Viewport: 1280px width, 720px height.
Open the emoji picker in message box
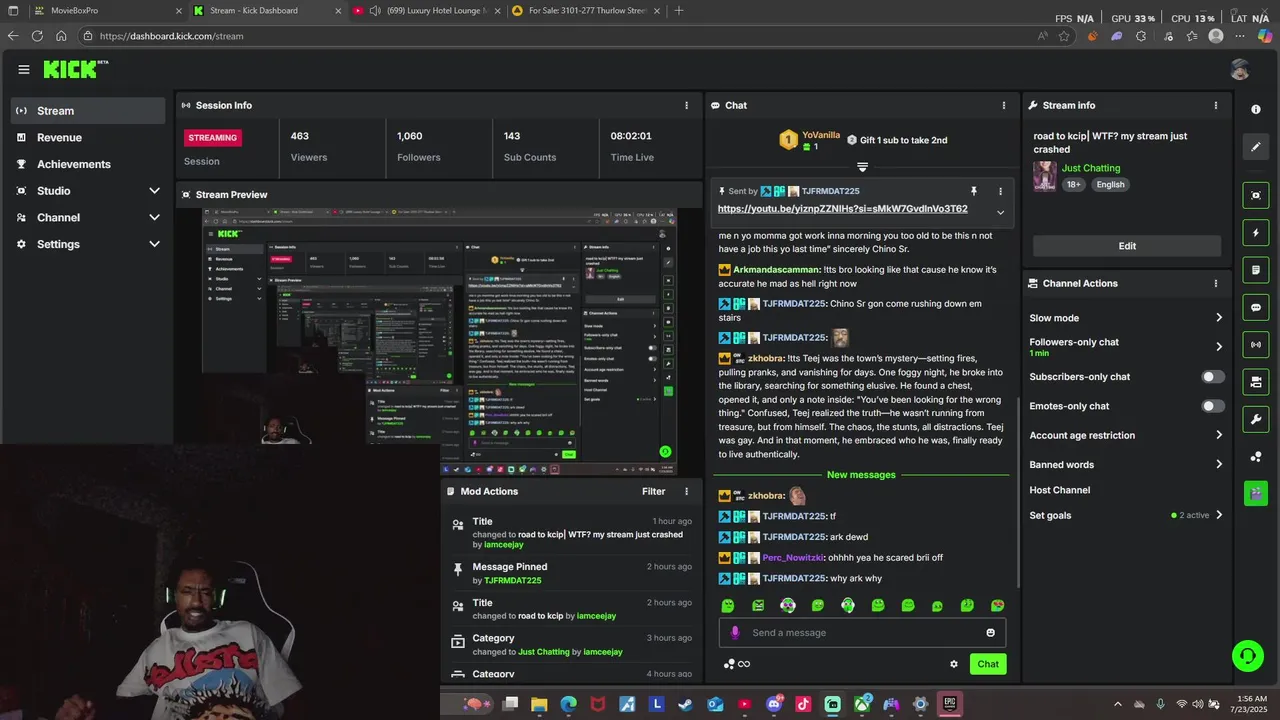[990, 633]
